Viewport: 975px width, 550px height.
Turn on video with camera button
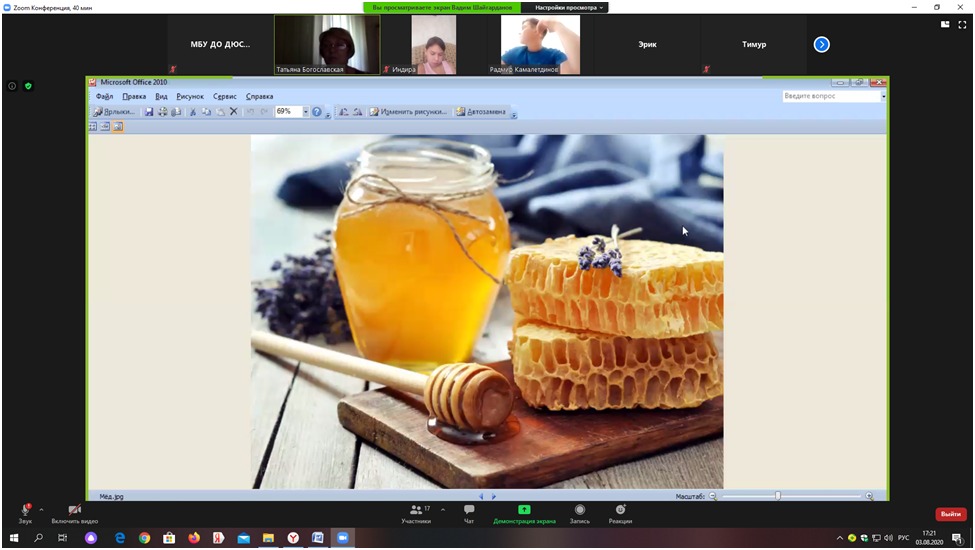tap(75, 510)
